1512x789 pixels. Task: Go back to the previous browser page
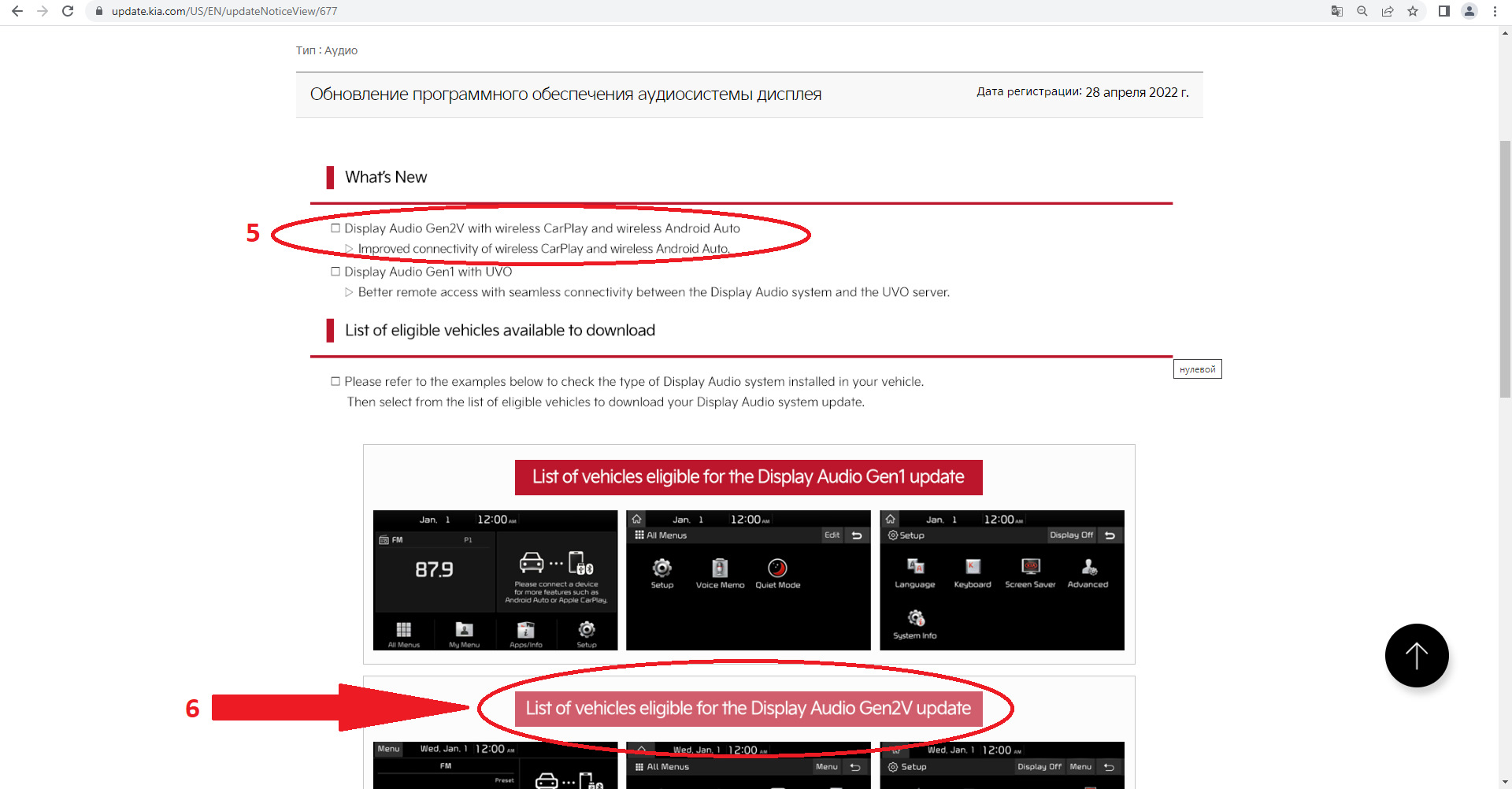pyautogui.click(x=17, y=11)
